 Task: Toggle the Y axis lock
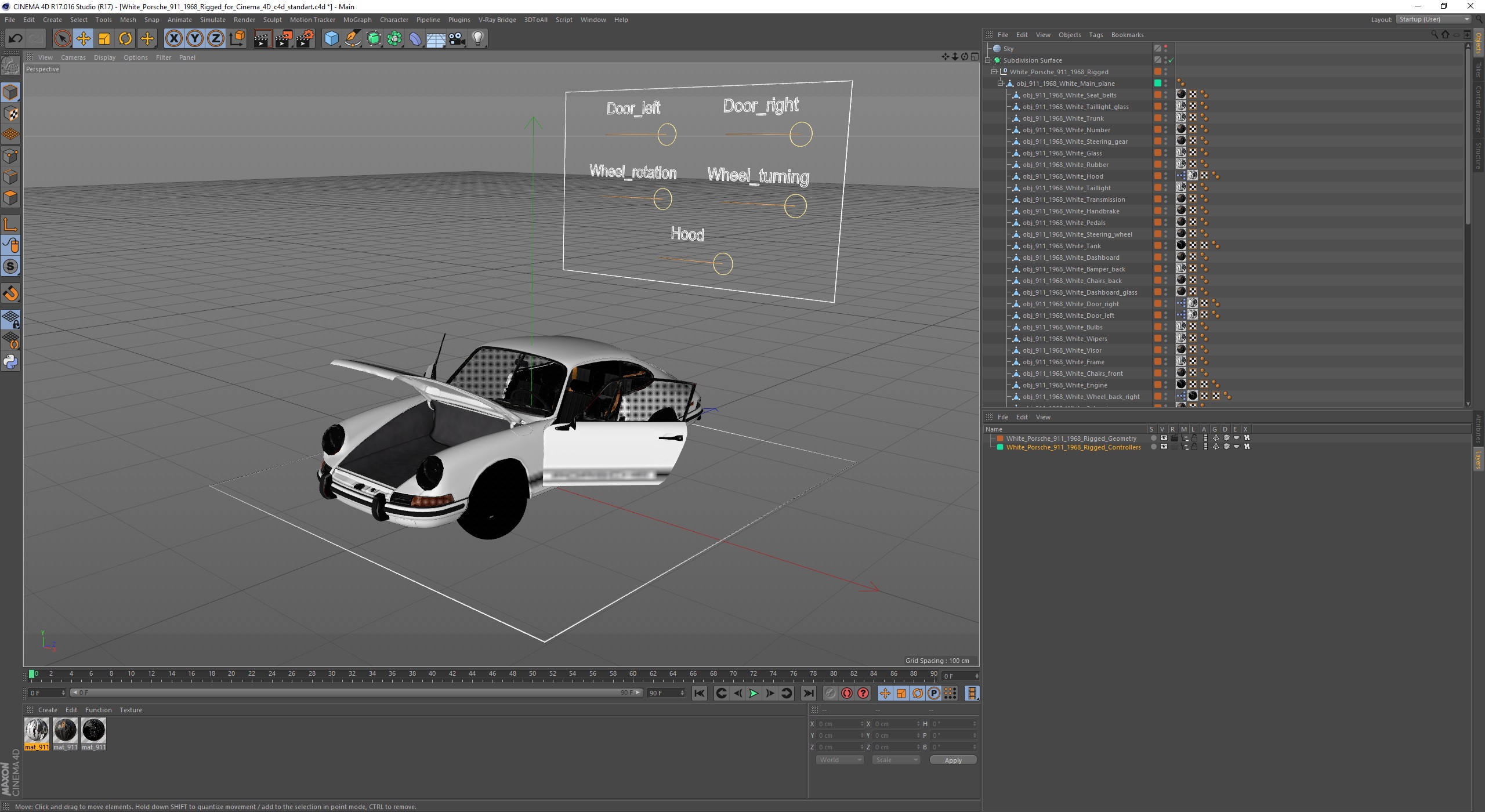click(x=195, y=39)
